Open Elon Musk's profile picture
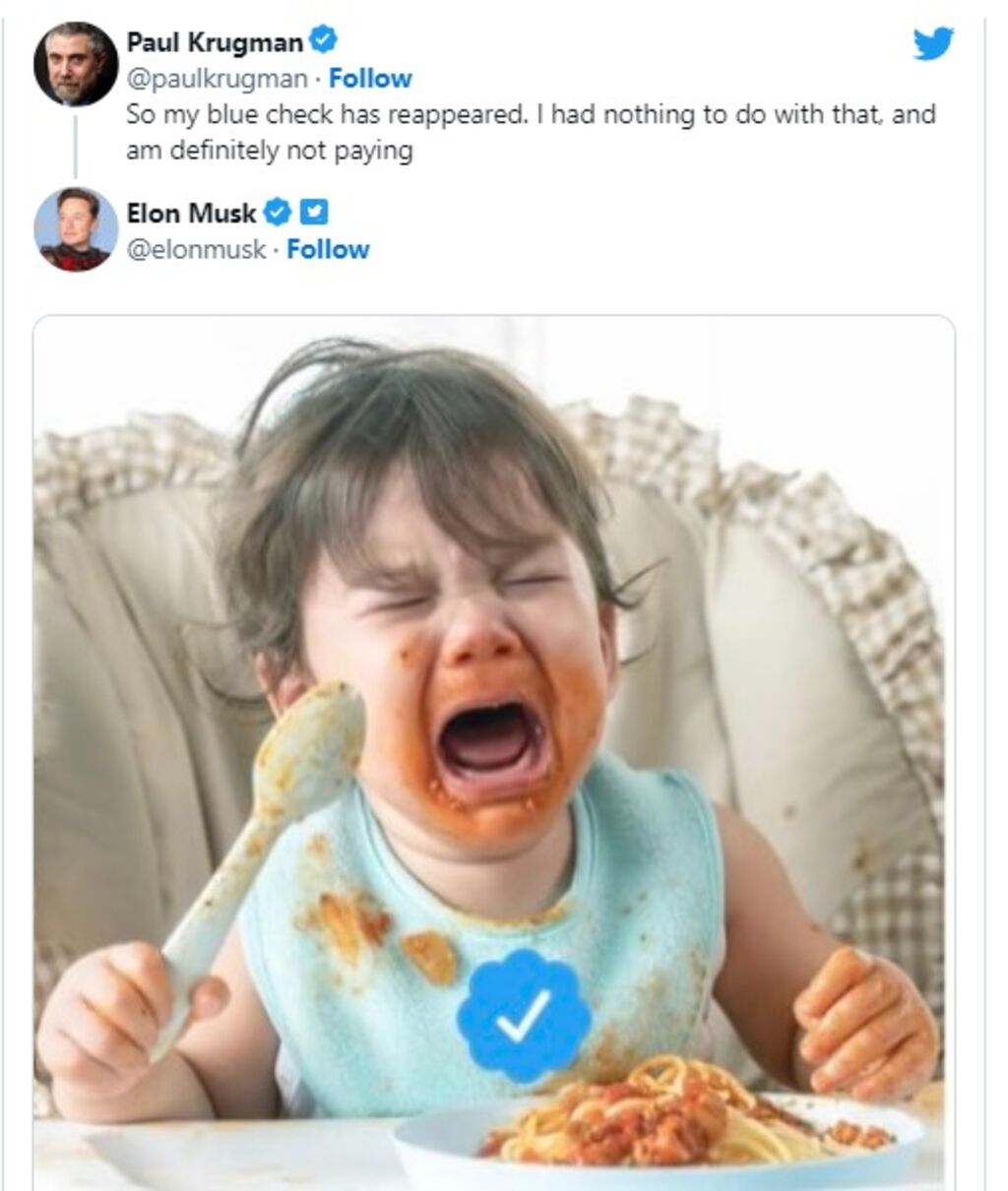This screenshot has width=1008, height=1191. (75, 229)
